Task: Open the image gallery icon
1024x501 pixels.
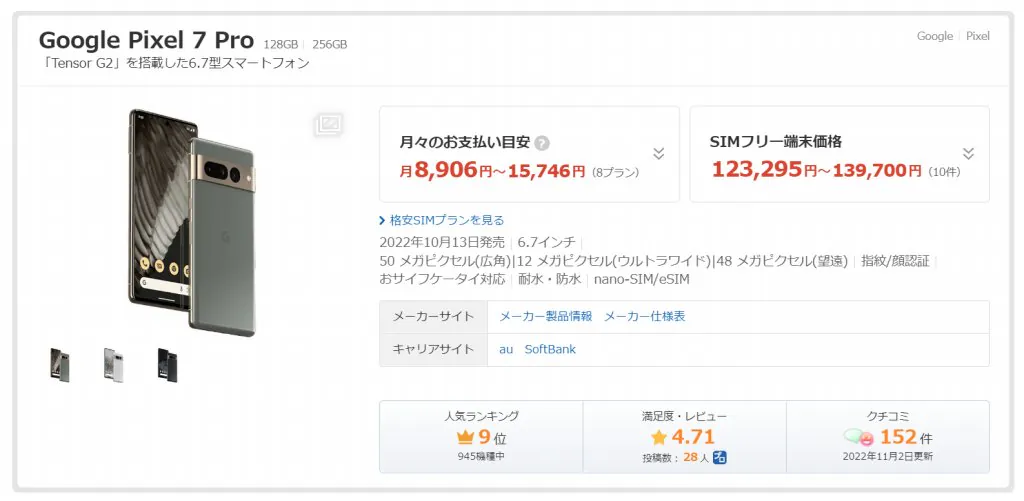Action: tap(328, 124)
